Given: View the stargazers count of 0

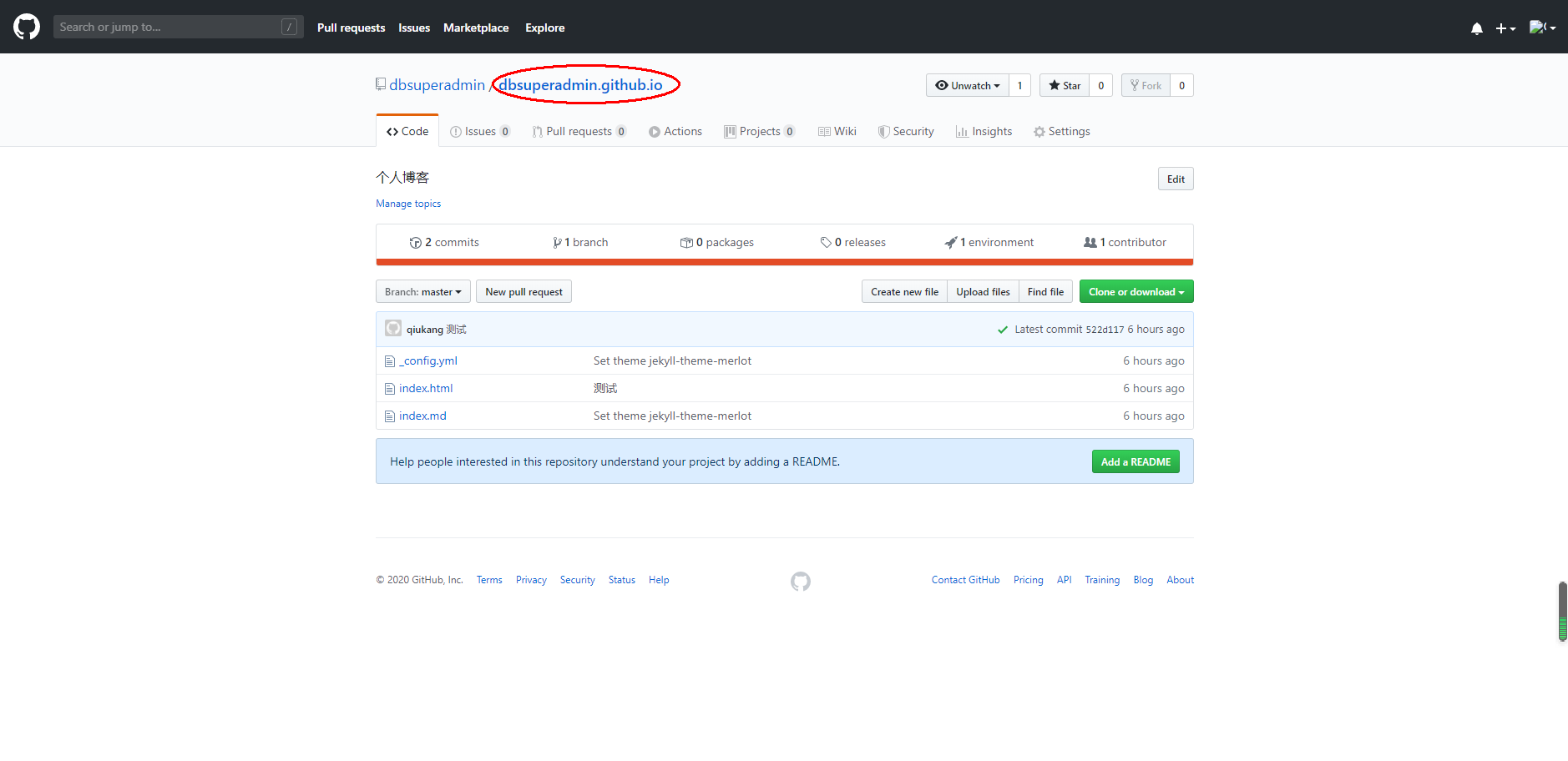Looking at the screenshot, I should pyautogui.click(x=1100, y=85).
